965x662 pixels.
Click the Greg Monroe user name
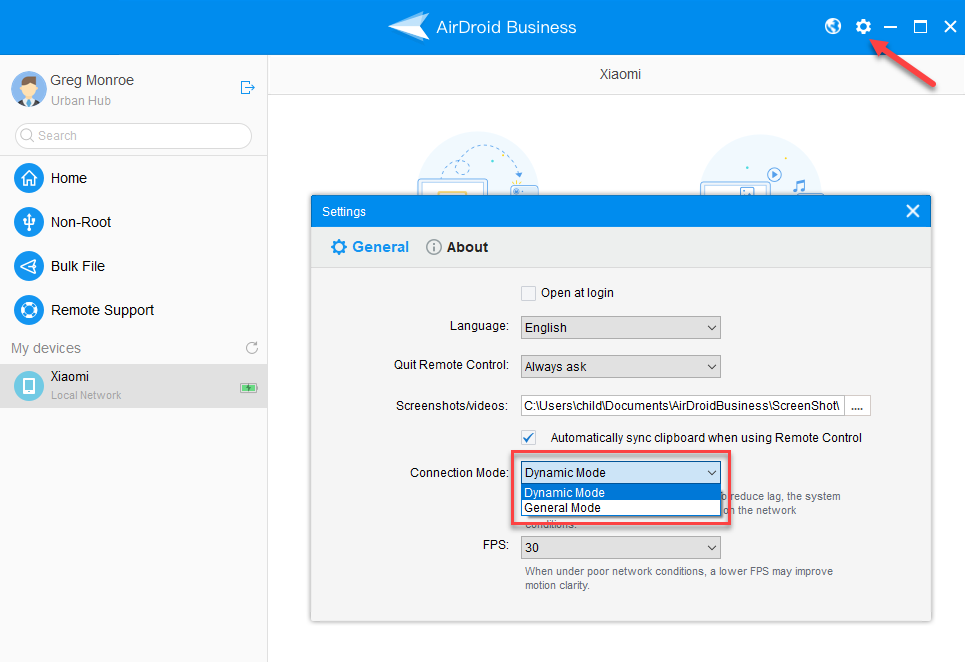click(x=92, y=80)
